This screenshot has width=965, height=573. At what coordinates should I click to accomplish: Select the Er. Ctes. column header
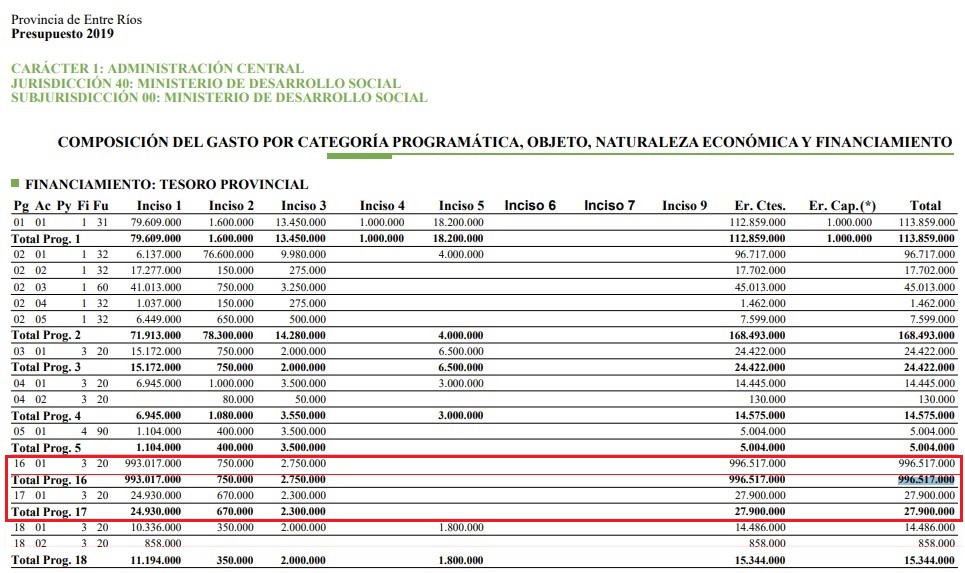pyautogui.click(x=758, y=206)
